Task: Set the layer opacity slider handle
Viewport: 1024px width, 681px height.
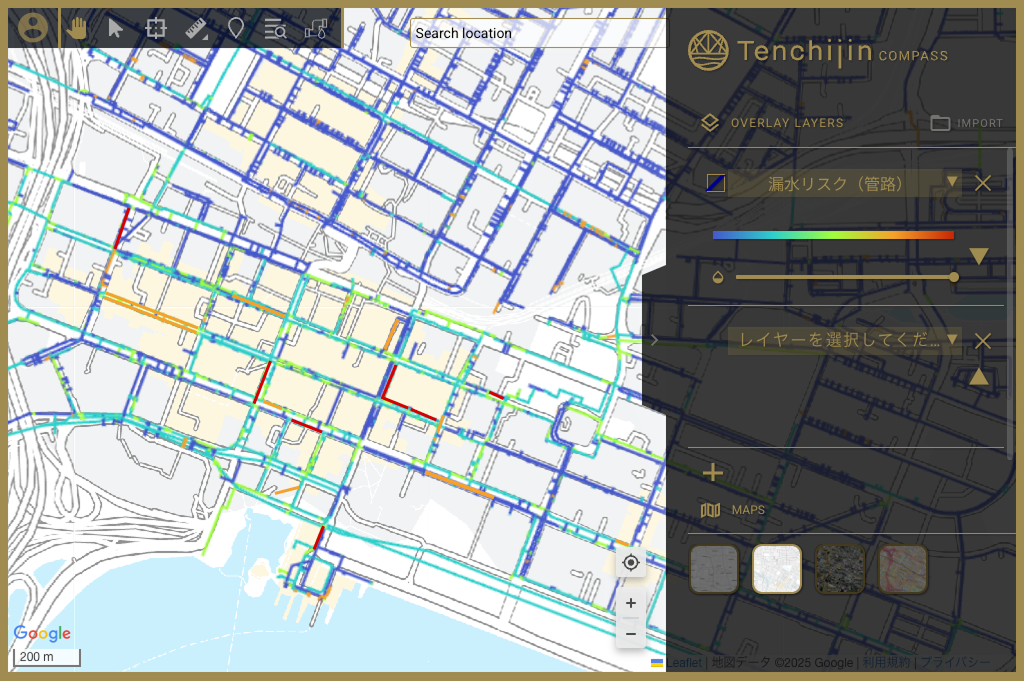Action: [x=954, y=277]
